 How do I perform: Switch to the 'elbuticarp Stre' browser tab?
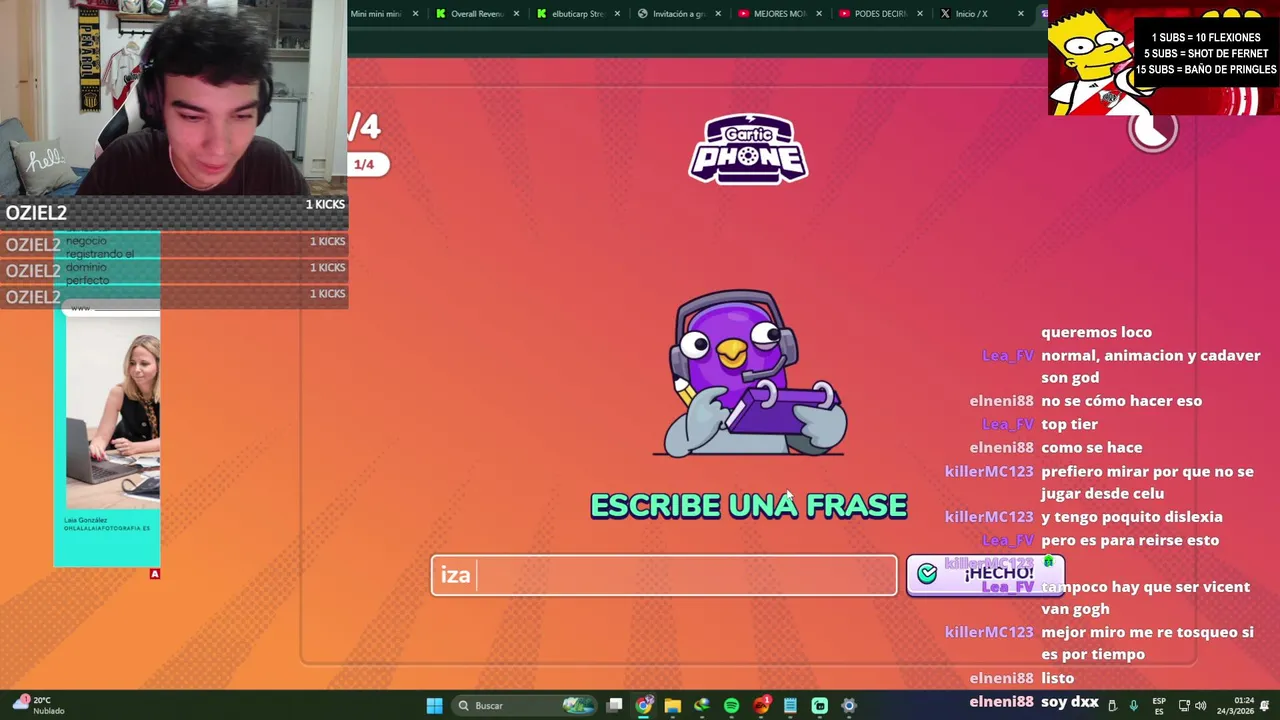(x=578, y=14)
